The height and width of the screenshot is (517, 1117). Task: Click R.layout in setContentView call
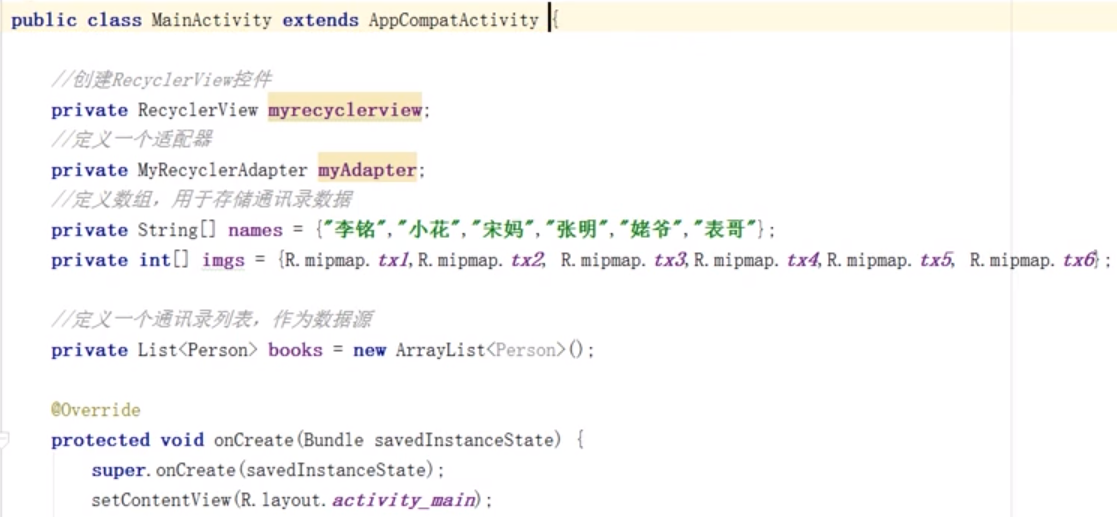[x=281, y=500]
